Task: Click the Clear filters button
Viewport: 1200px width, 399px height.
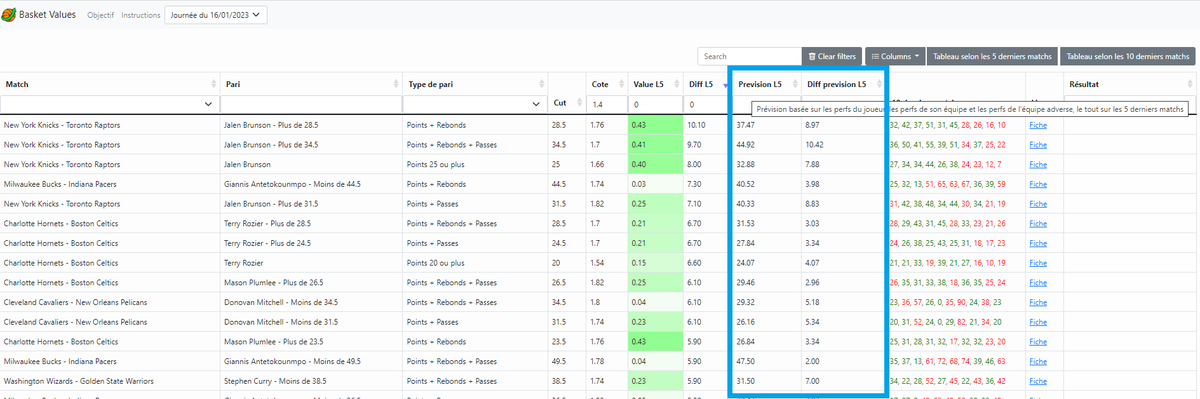Action: point(832,57)
